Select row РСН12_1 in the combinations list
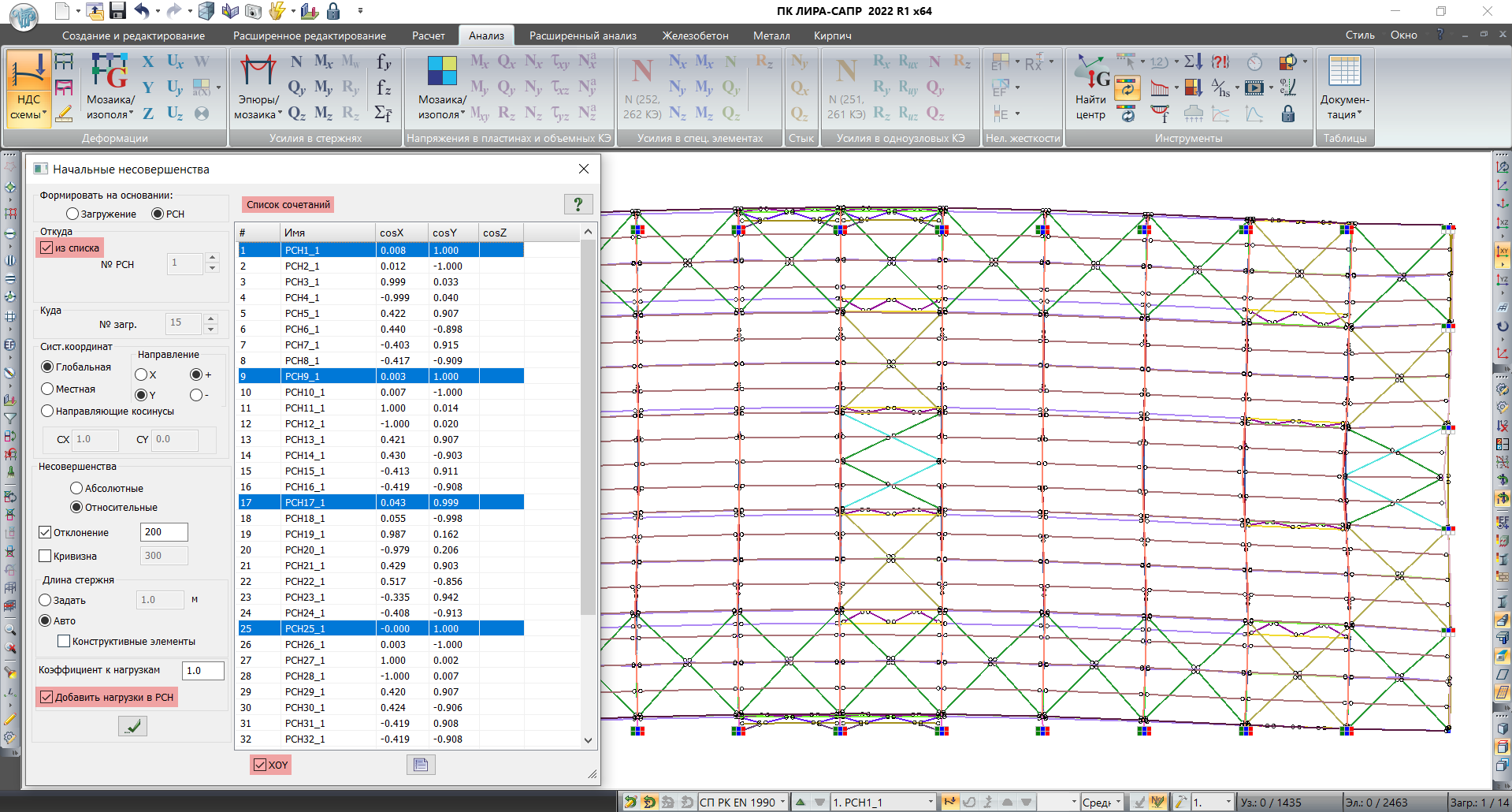 pos(304,423)
